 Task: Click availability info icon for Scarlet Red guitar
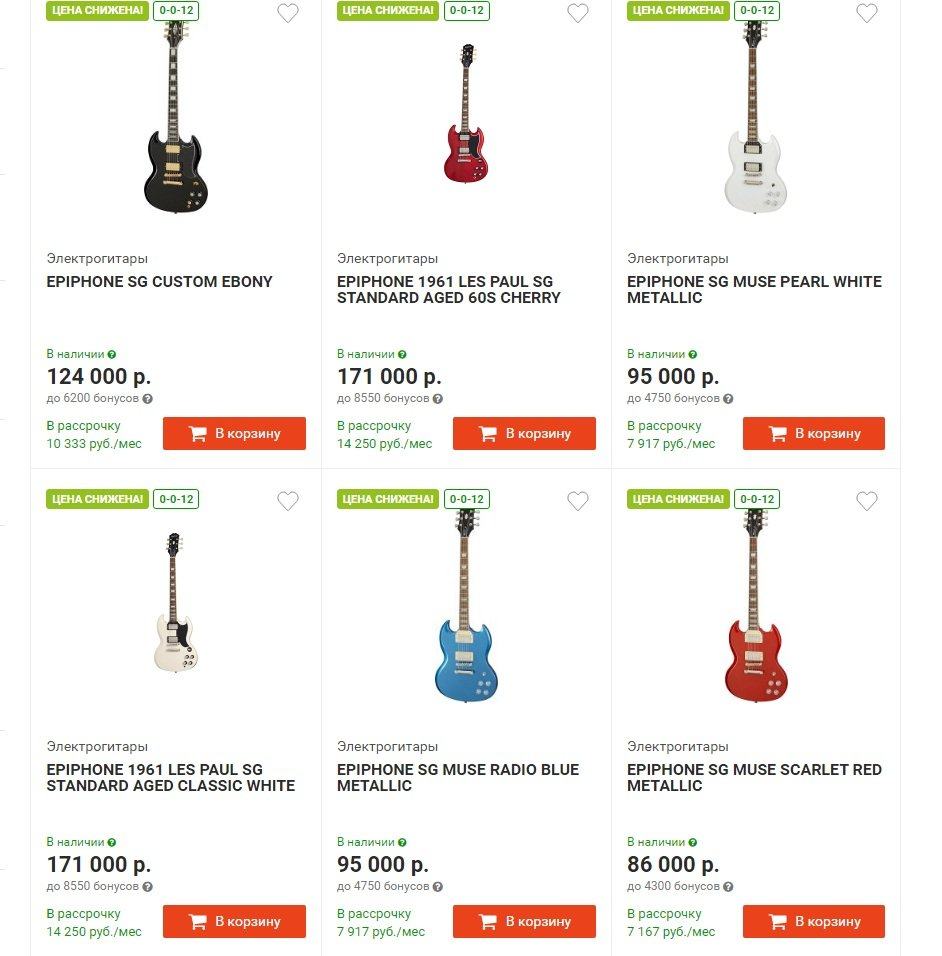click(x=692, y=842)
